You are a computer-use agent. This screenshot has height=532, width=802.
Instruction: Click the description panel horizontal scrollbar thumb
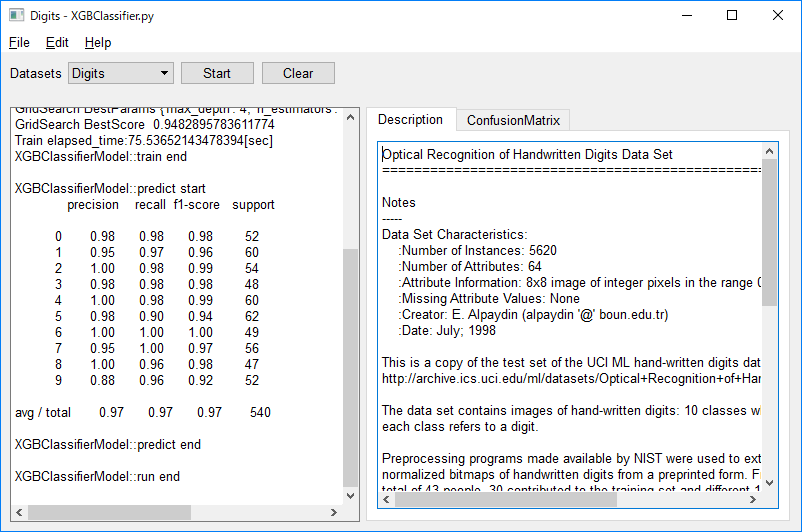click(x=506, y=500)
